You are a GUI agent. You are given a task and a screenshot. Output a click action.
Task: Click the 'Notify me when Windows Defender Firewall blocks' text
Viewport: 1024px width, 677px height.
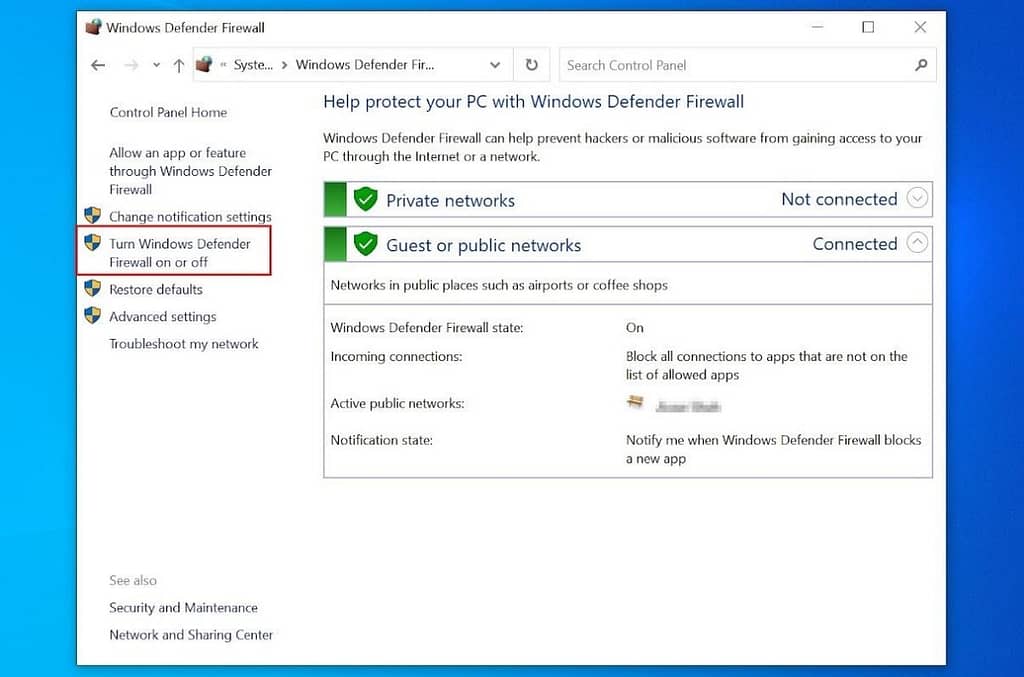773,449
